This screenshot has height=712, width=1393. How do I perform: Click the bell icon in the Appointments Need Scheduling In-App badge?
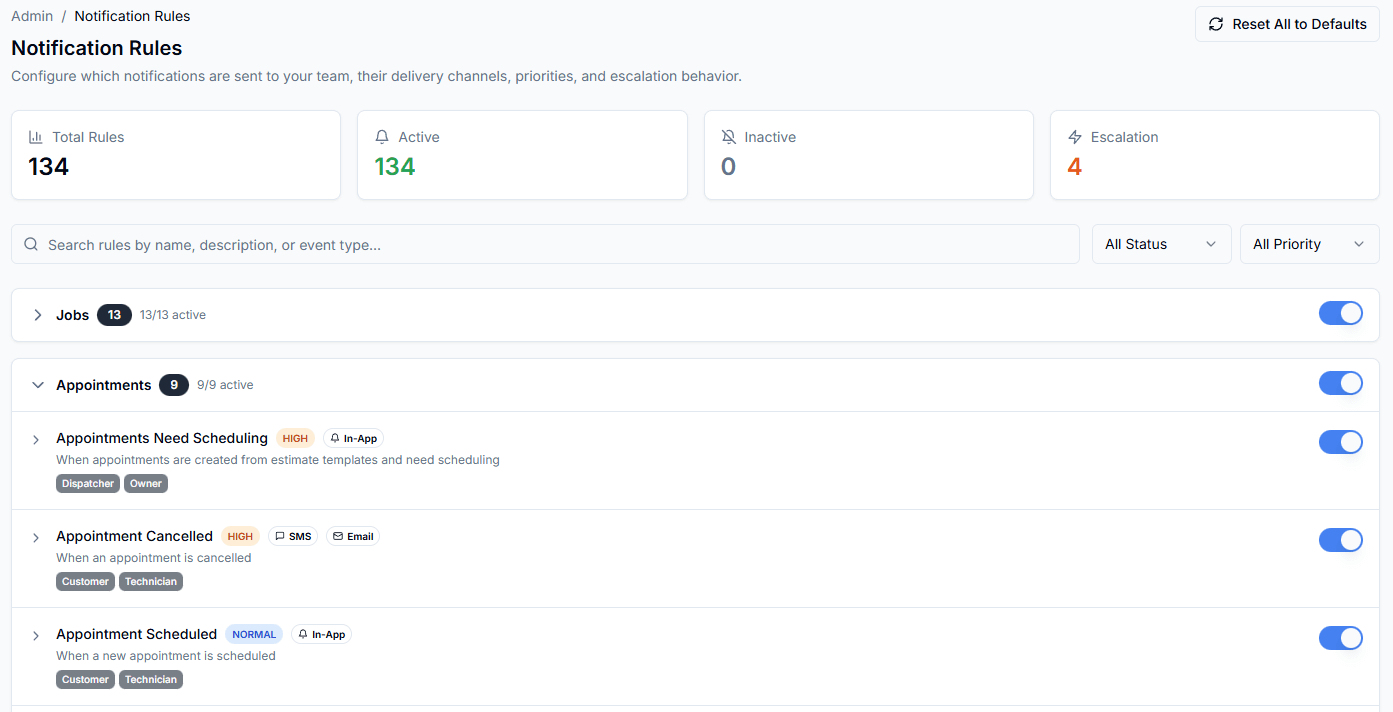[335, 438]
